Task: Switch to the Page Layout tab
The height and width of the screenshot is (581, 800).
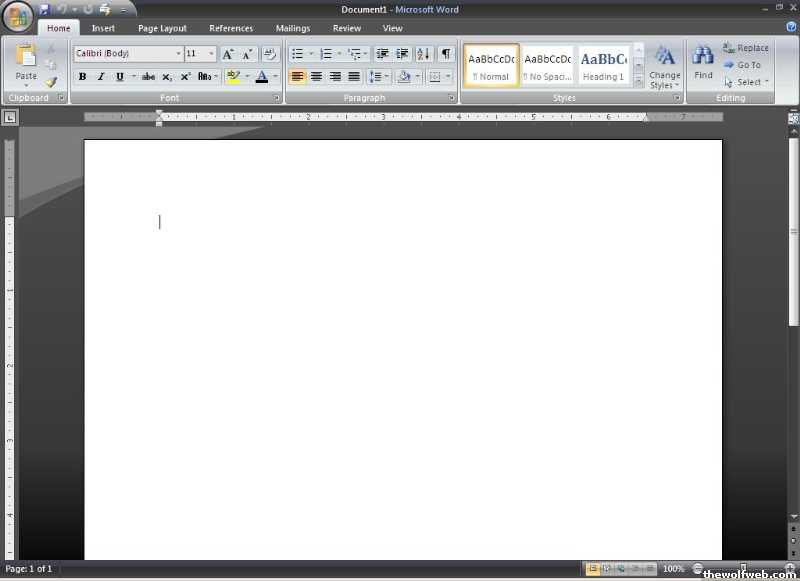Action: (x=162, y=28)
